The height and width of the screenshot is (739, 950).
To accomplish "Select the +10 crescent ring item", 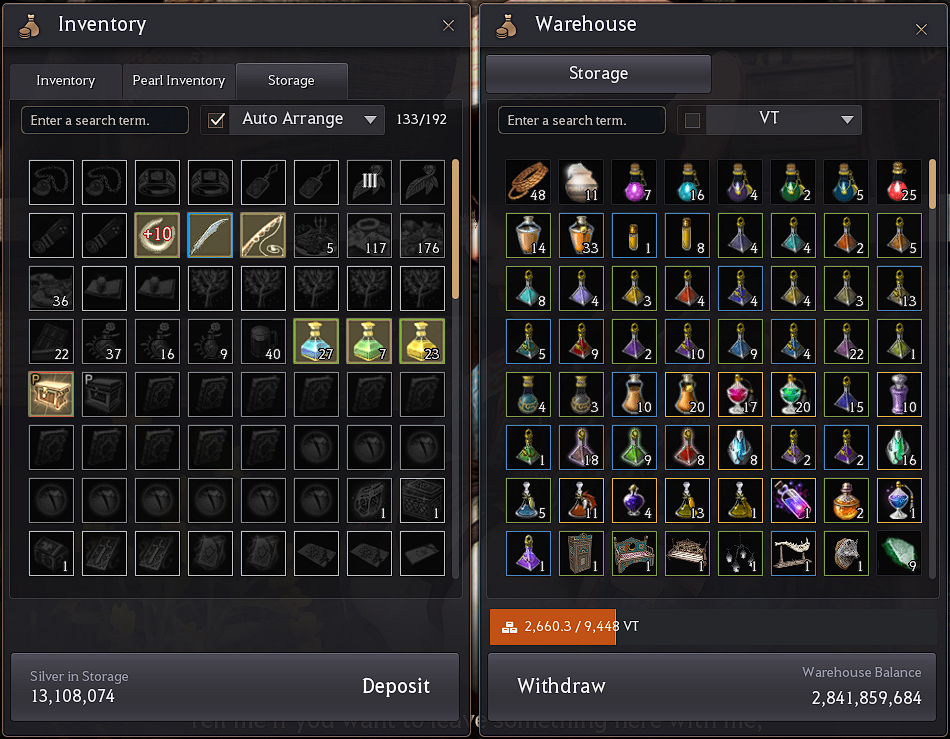I will (157, 235).
